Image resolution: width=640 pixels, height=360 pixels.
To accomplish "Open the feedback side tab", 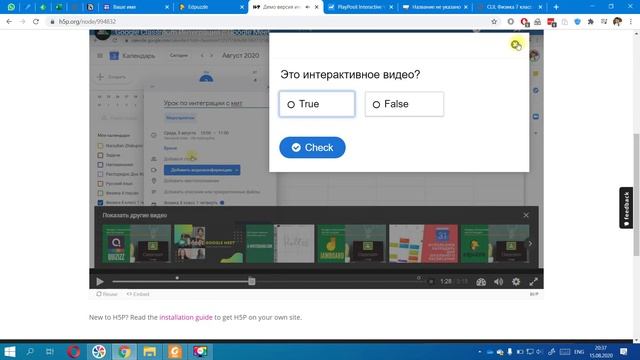I will click(x=626, y=207).
